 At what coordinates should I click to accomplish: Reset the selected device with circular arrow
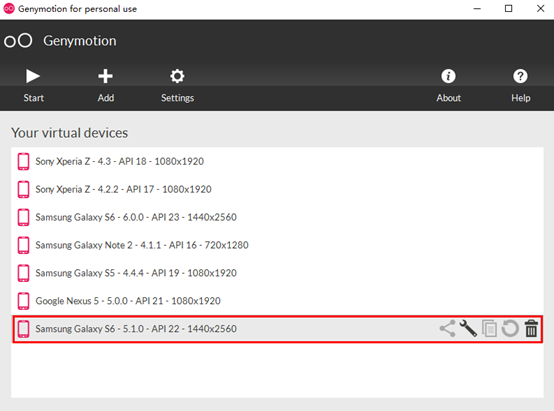point(510,329)
